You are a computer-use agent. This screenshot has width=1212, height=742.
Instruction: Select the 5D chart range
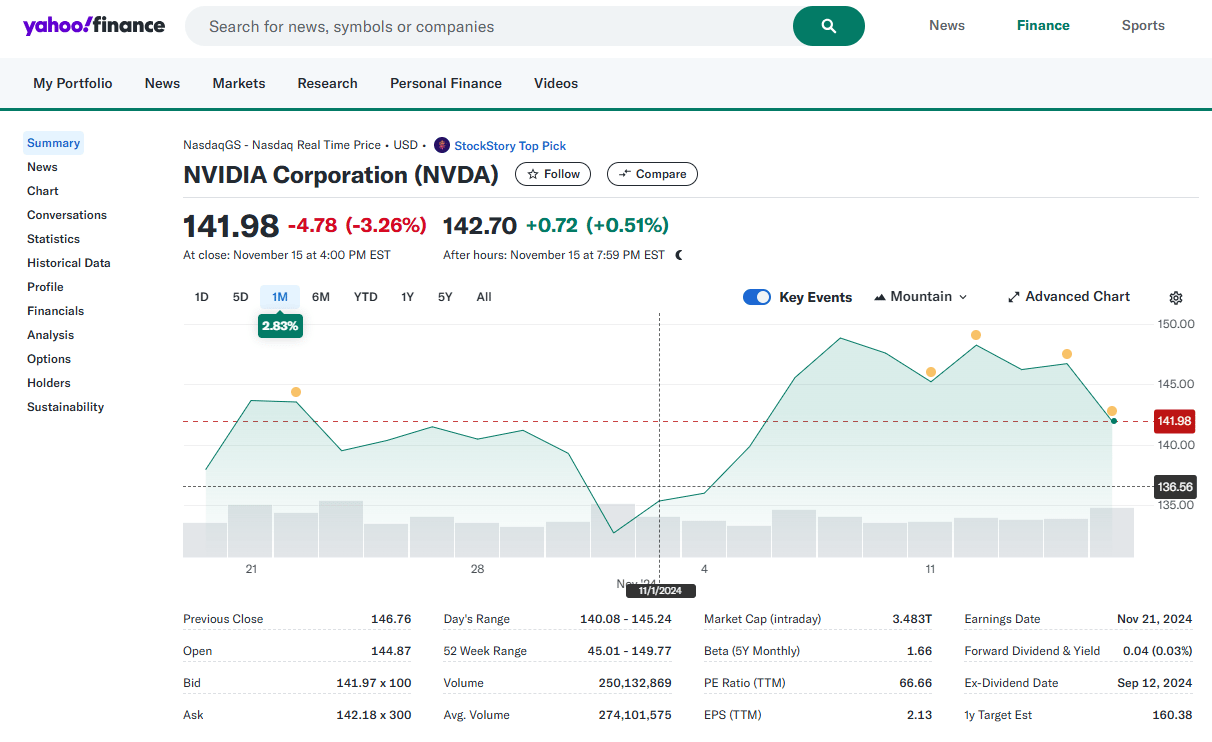pyautogui.click(x=241, y=297)
